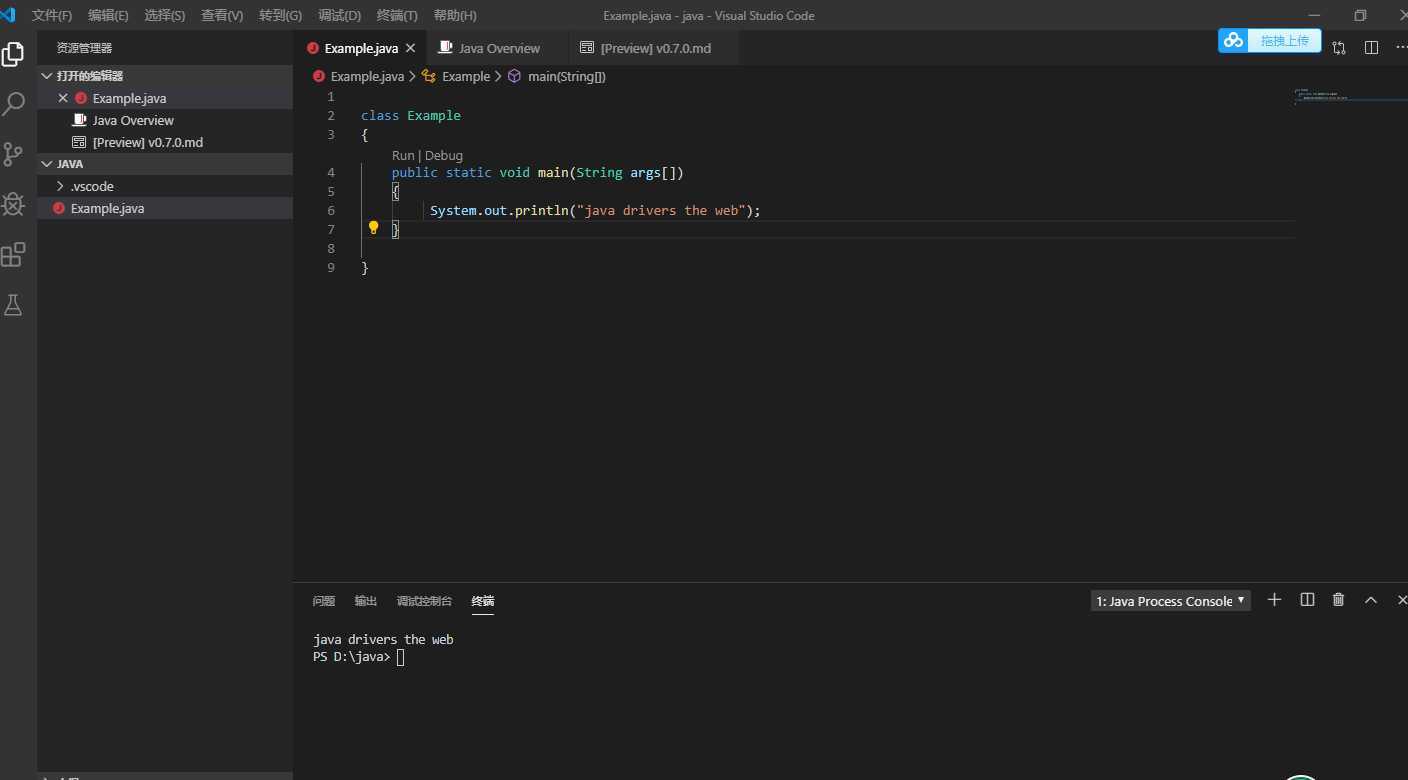1408x780 pixels.
Task: Open the Source Control view
Action: pos(13,154)
